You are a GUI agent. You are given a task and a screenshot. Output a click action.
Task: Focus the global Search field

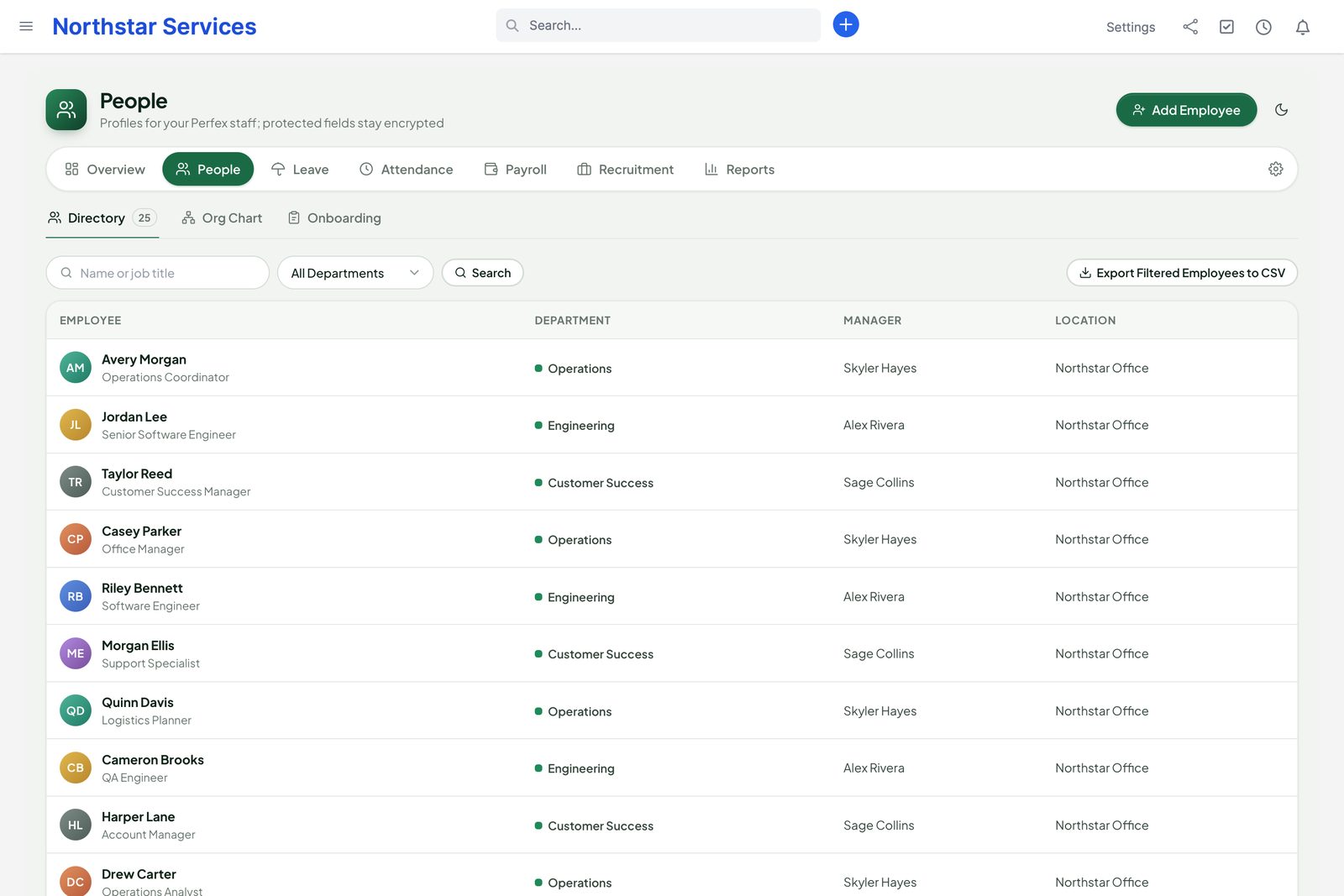coord(659,25)
